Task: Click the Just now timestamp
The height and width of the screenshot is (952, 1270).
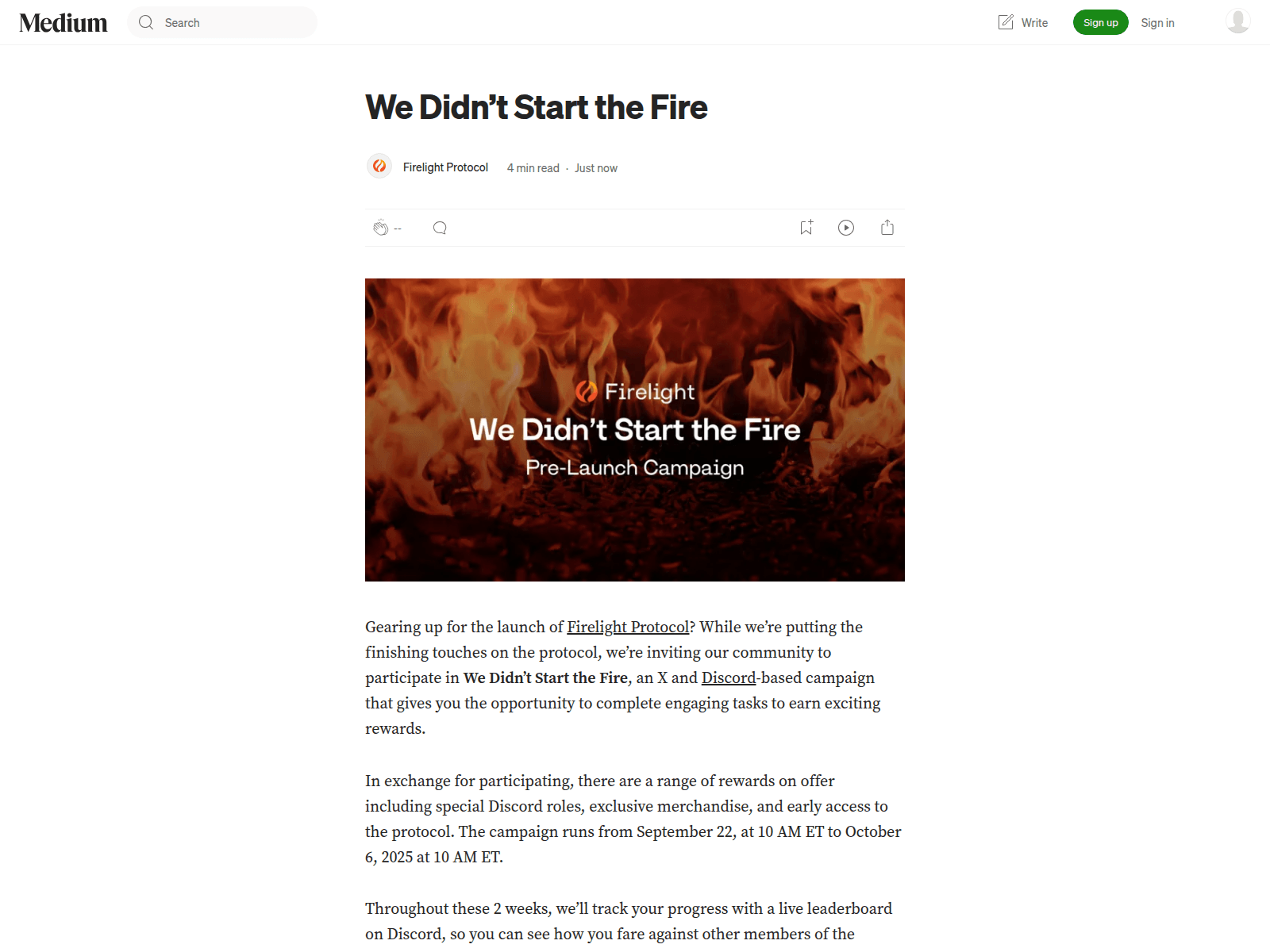Action: tap(596, 168)
